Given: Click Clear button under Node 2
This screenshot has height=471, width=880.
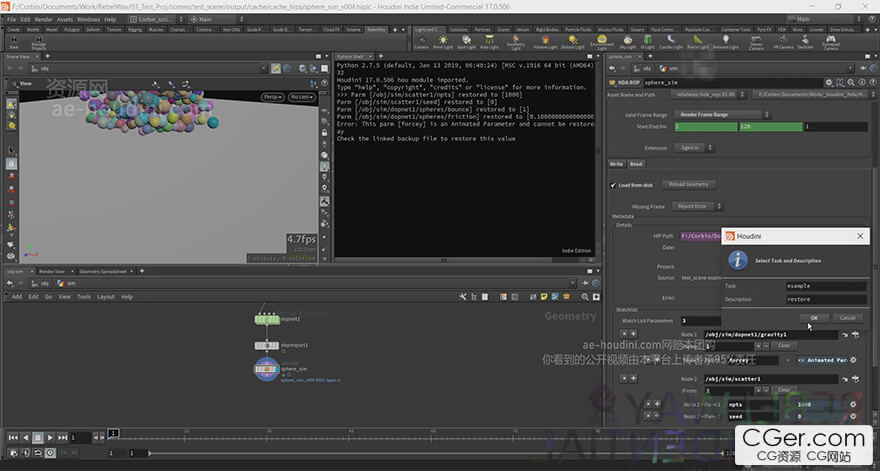Looking at the screenshot, I should pyautogui.click(x=784, y=390).
